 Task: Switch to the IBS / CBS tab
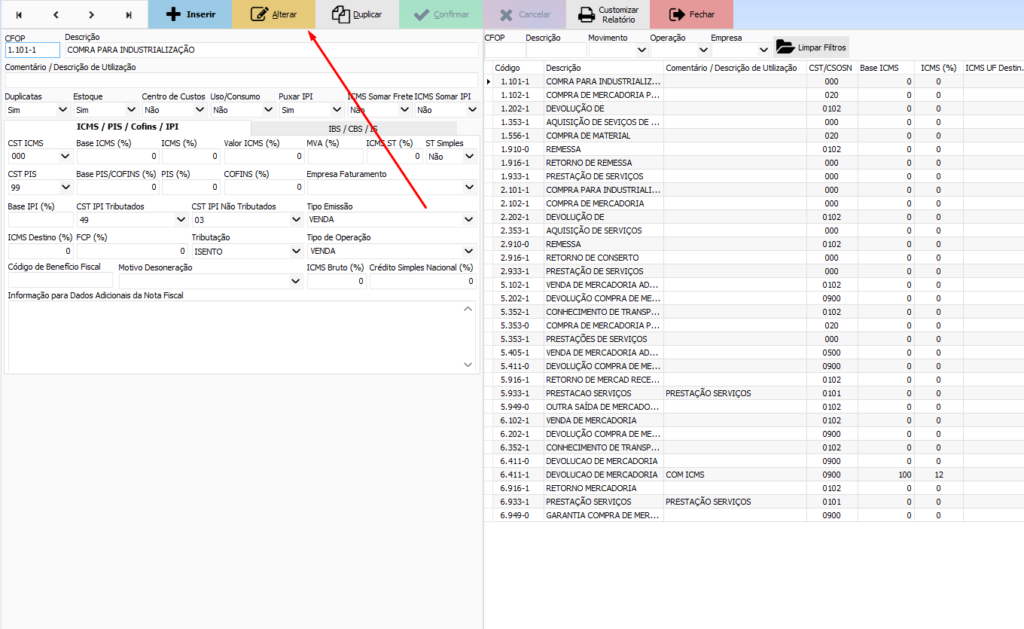pos(353,128)
